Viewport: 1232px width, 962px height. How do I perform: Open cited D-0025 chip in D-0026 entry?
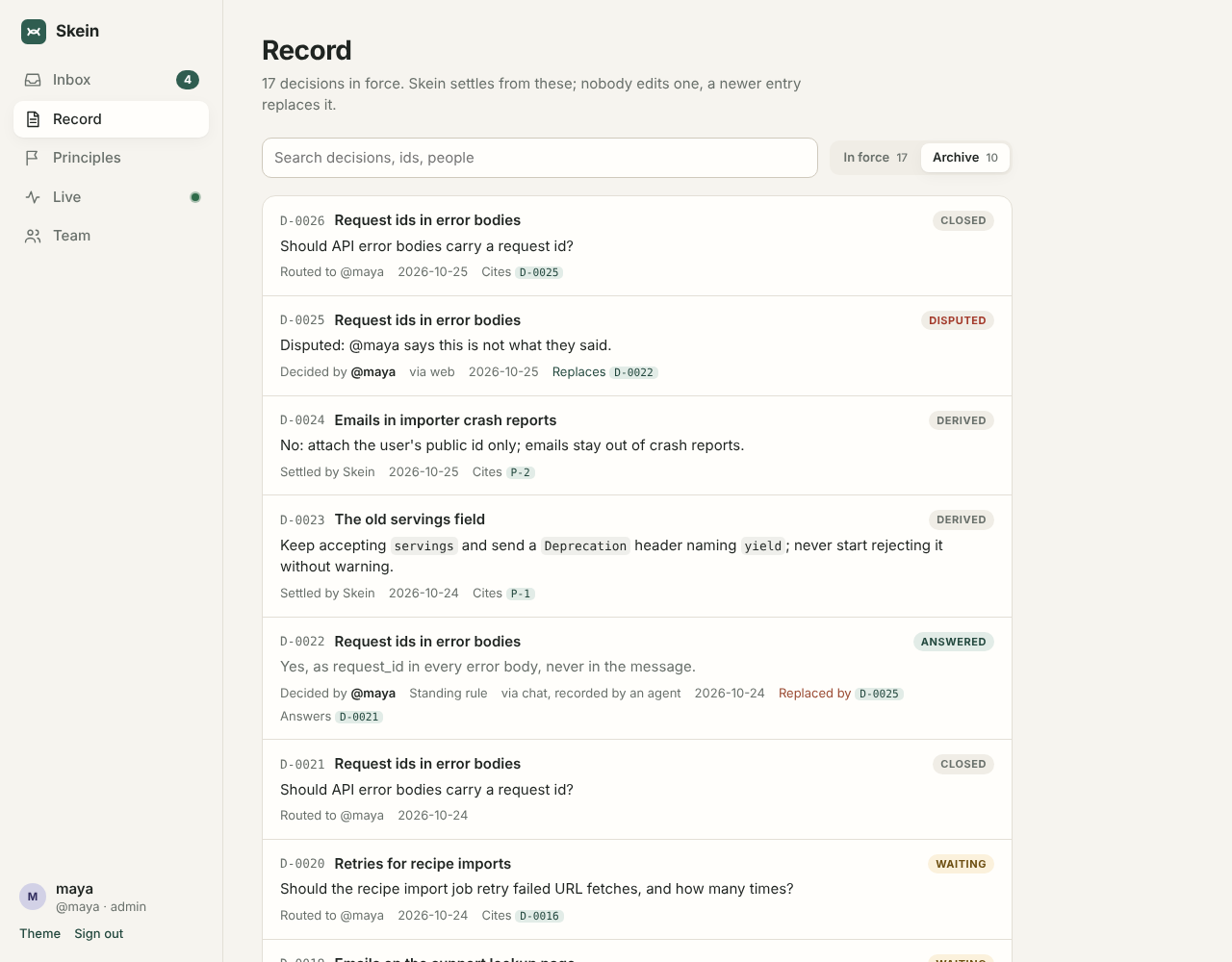[x=539, y=272]
